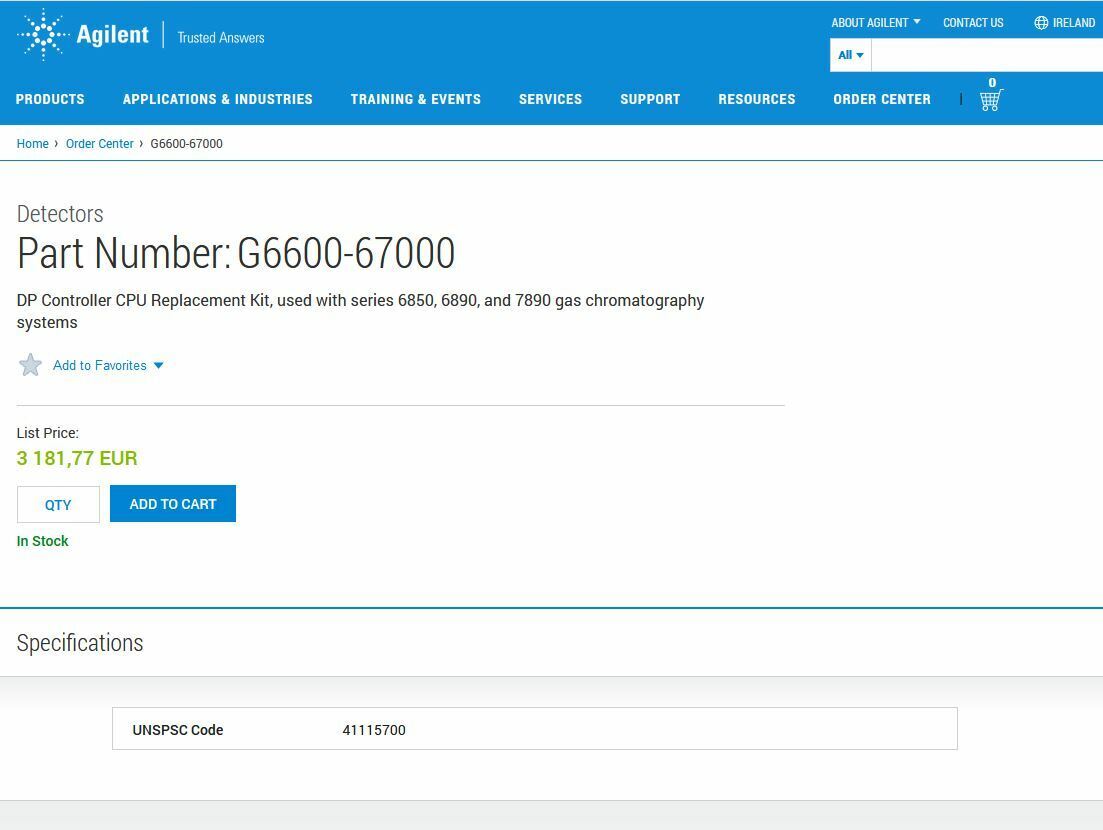Open the Support menu

tap(650, 99)
